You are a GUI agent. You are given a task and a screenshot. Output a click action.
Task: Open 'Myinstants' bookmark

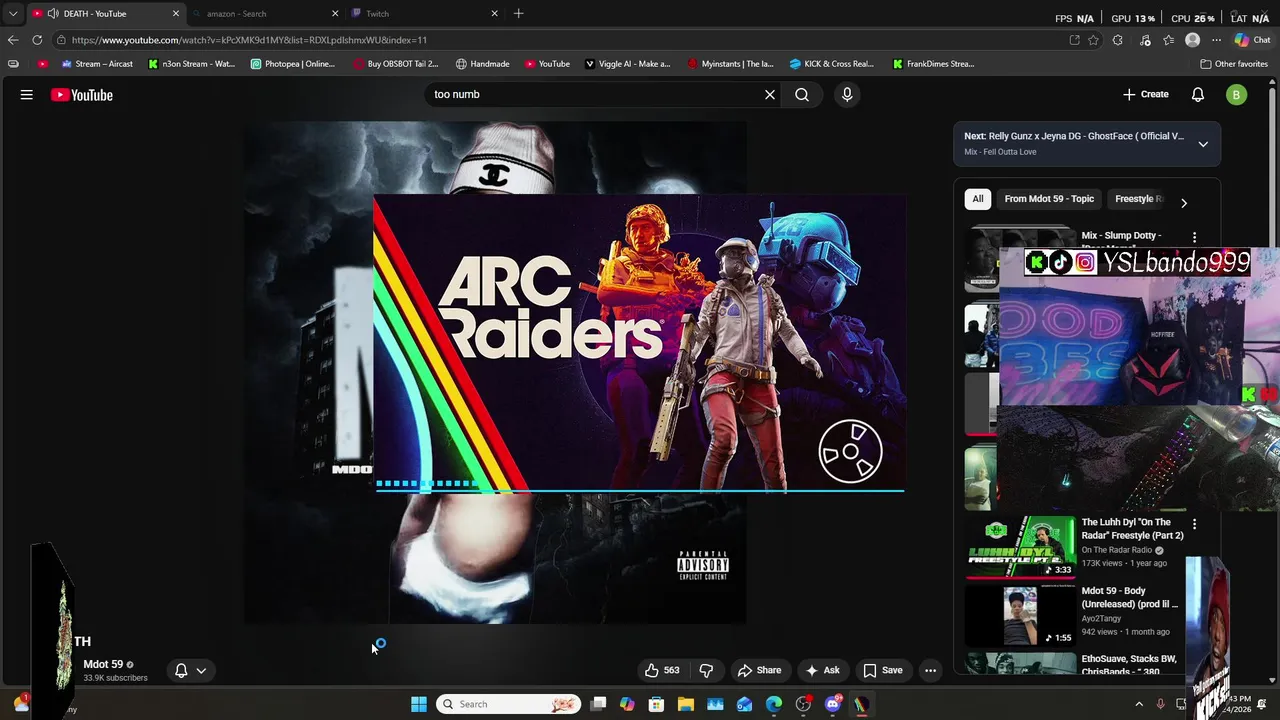[730, 64]
